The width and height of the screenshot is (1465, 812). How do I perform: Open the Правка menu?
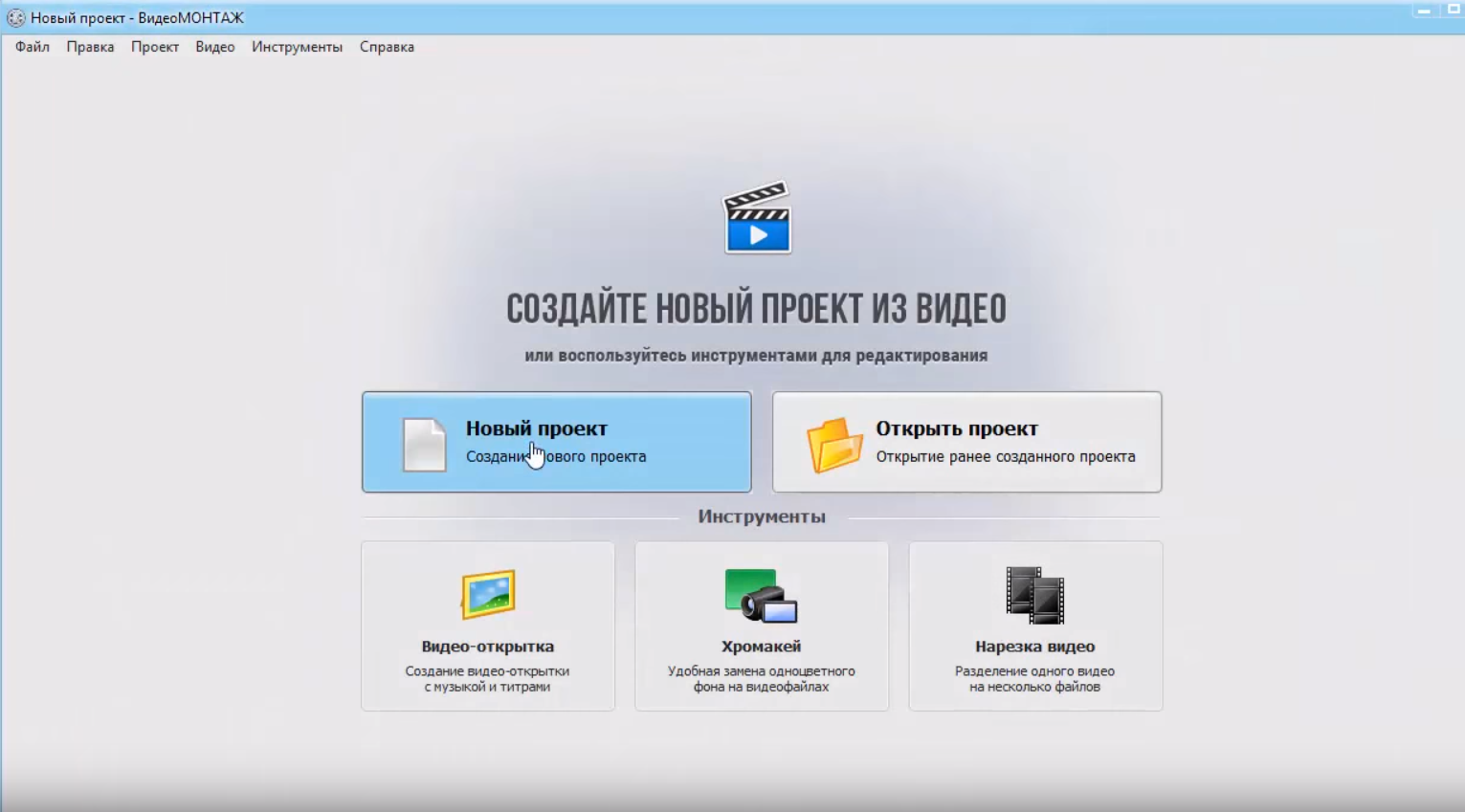click(90, 47)
